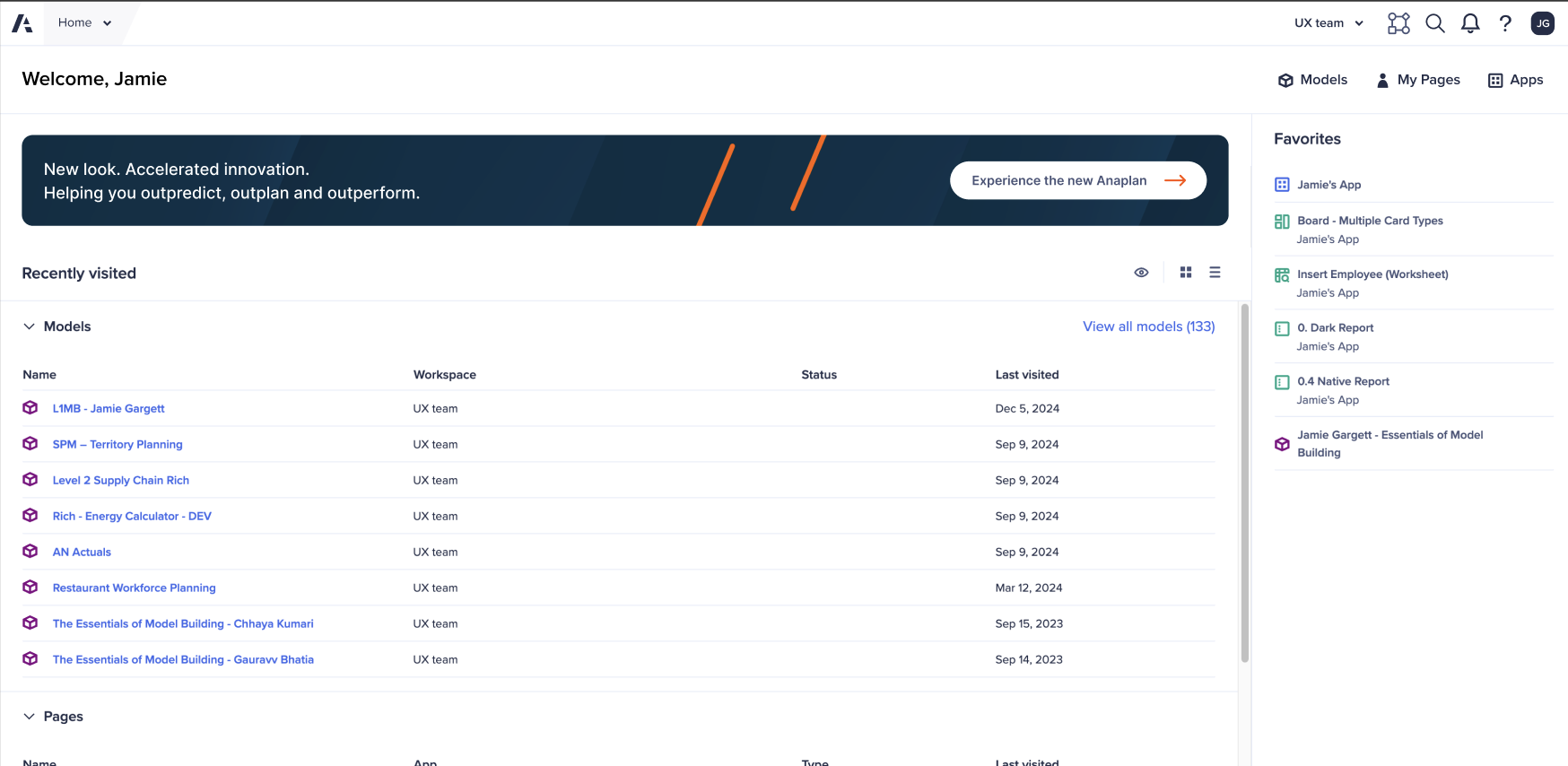The width and height of the screenshot is (1568, 766).
Task: Toggle Recently visited visibility eye icon
Action: [1141, 273]
